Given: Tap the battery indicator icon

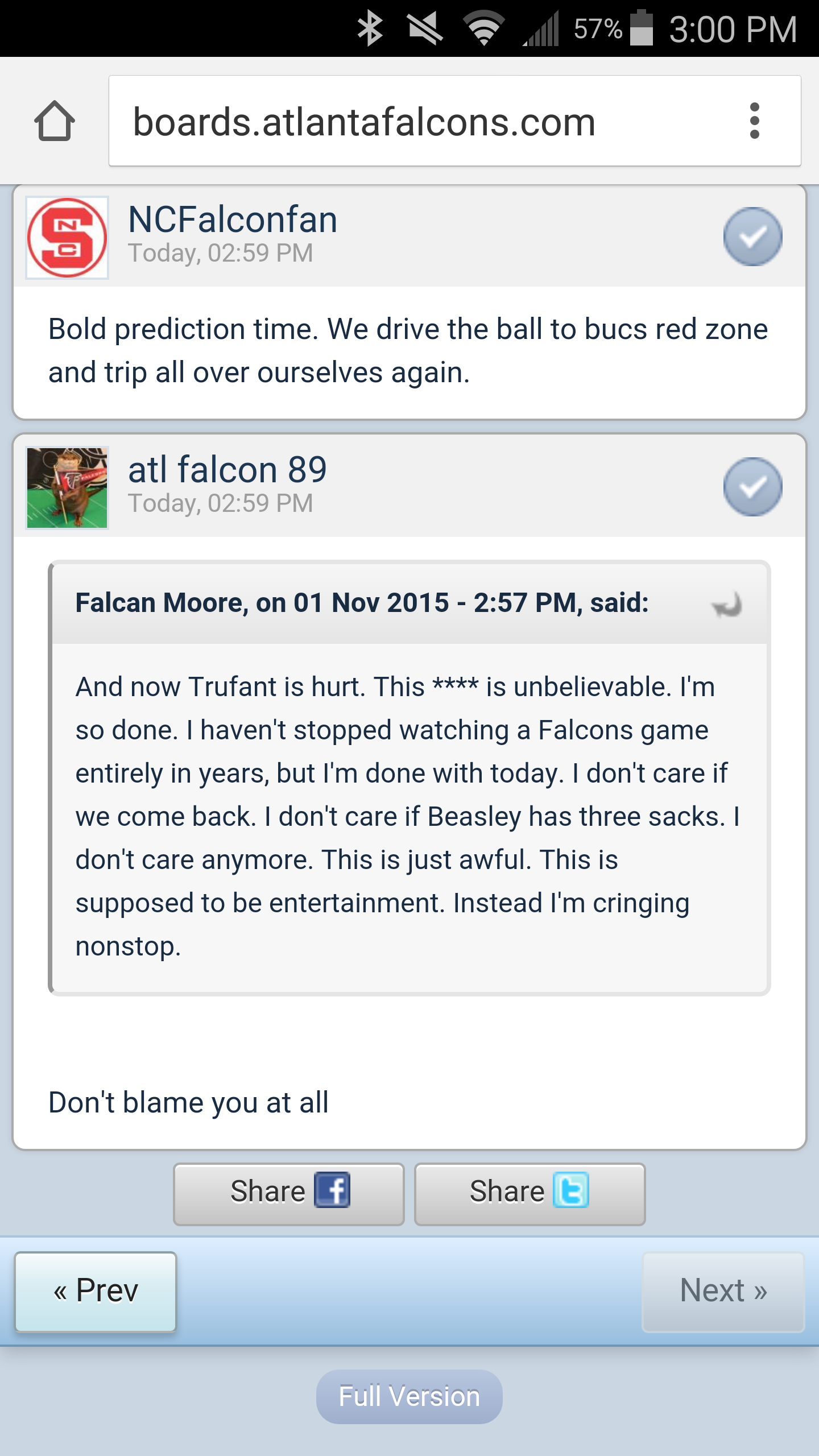Looking at the screenshot, I should 642,27.
